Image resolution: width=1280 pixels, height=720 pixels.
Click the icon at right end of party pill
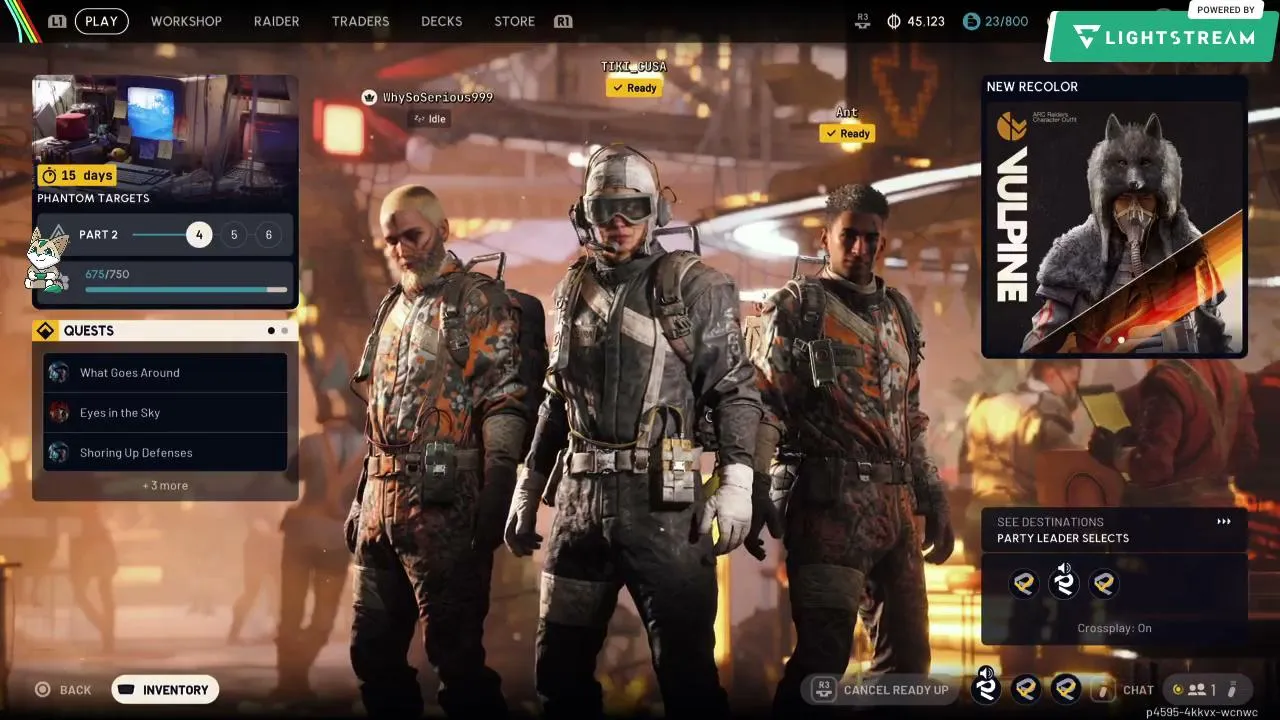point(1233,690)
